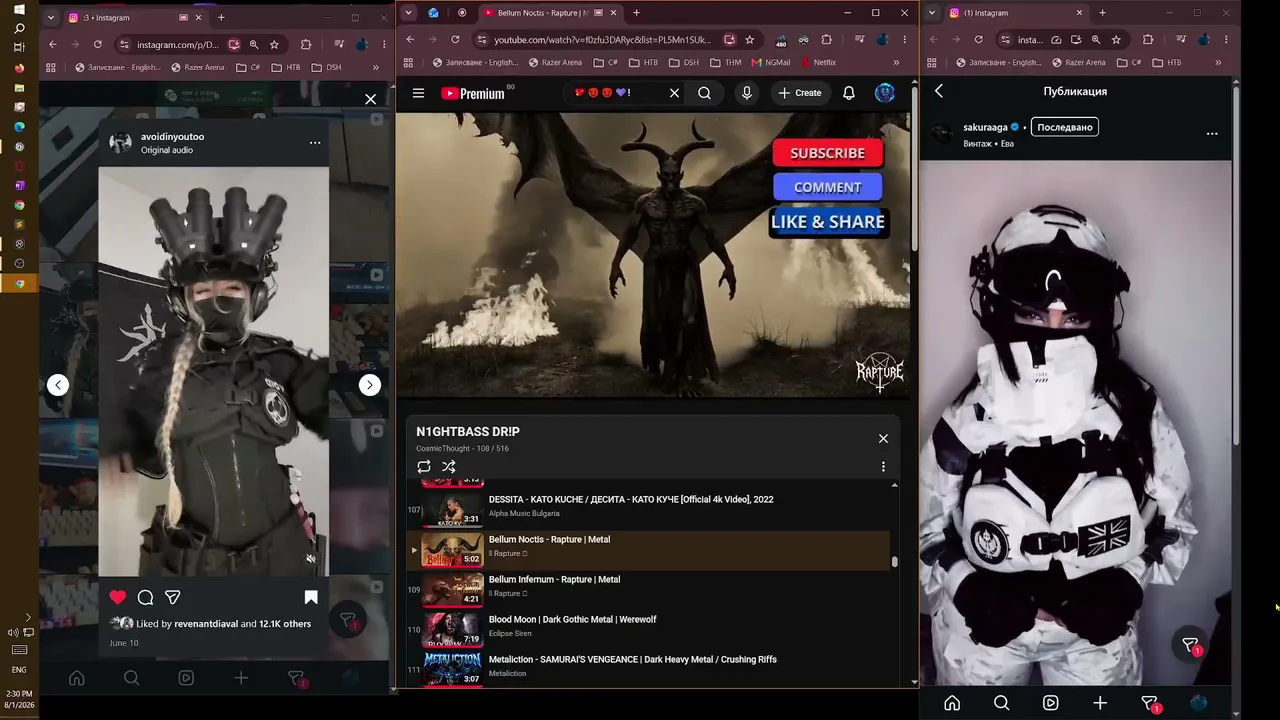
Task: Unmute the reel with the speaker icon
Action: (x=311, y=559)
